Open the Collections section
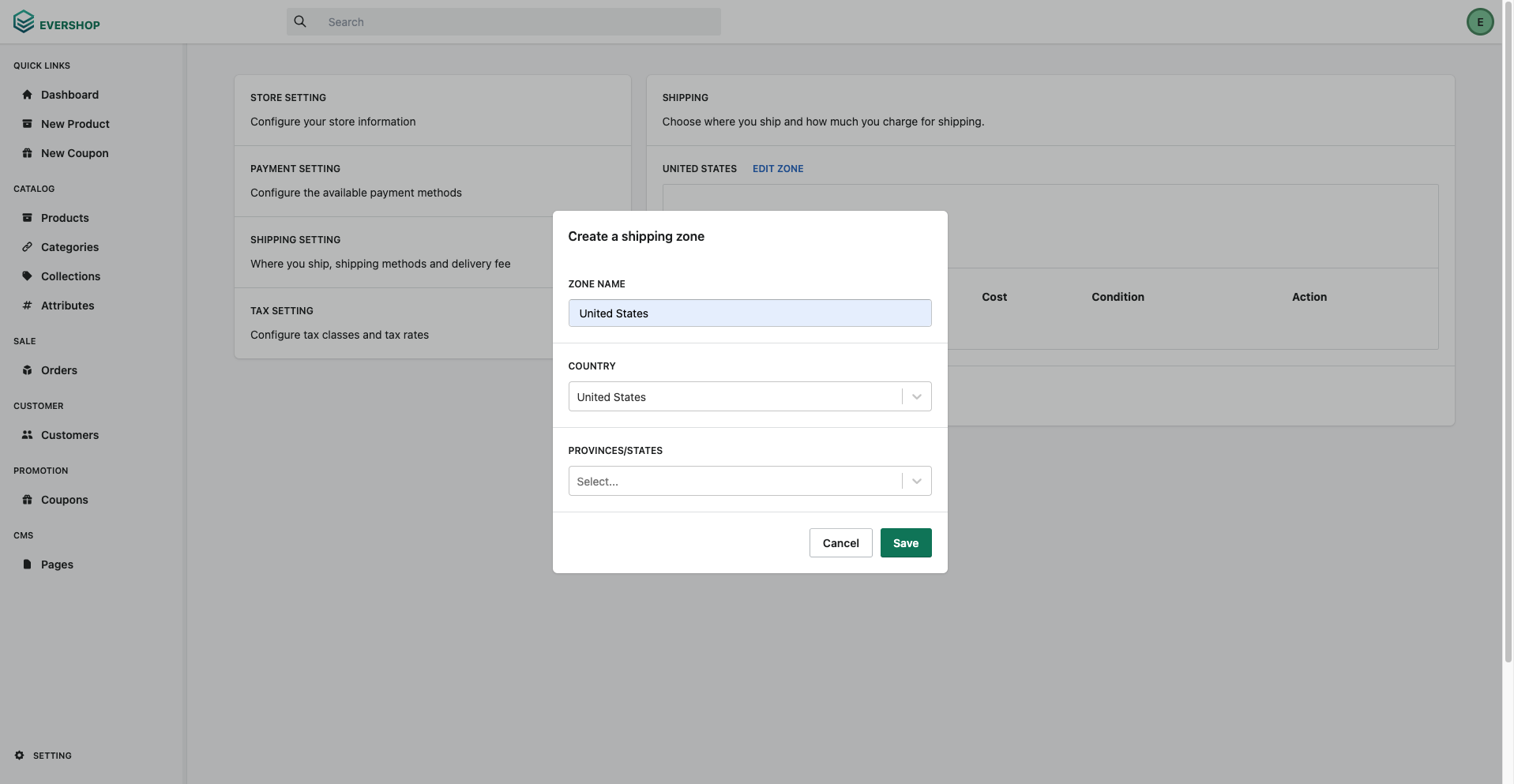The height and width of the screenshot is (784, 1514). coord(70,276)
